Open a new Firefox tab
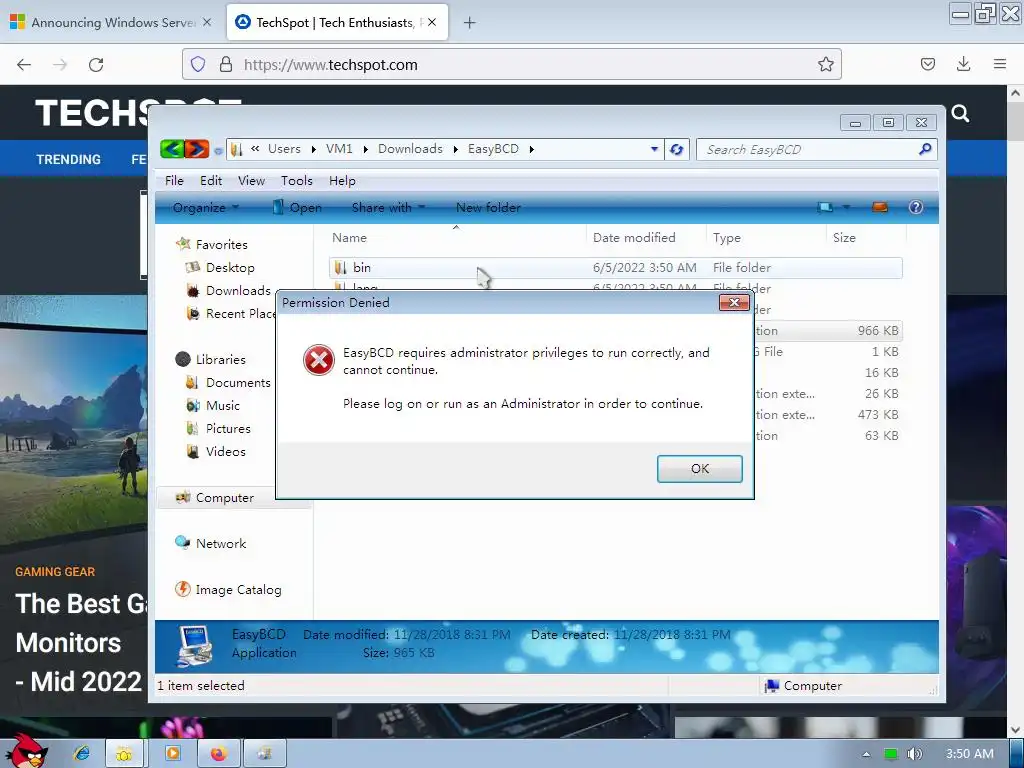This screenshot has height=768, width=1024. [469, 23]
